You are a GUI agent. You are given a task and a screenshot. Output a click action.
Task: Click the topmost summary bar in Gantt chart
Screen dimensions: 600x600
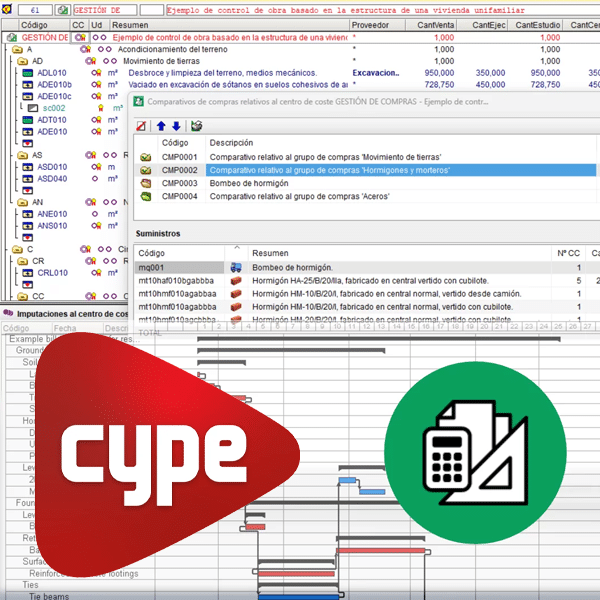coord(378,339)
